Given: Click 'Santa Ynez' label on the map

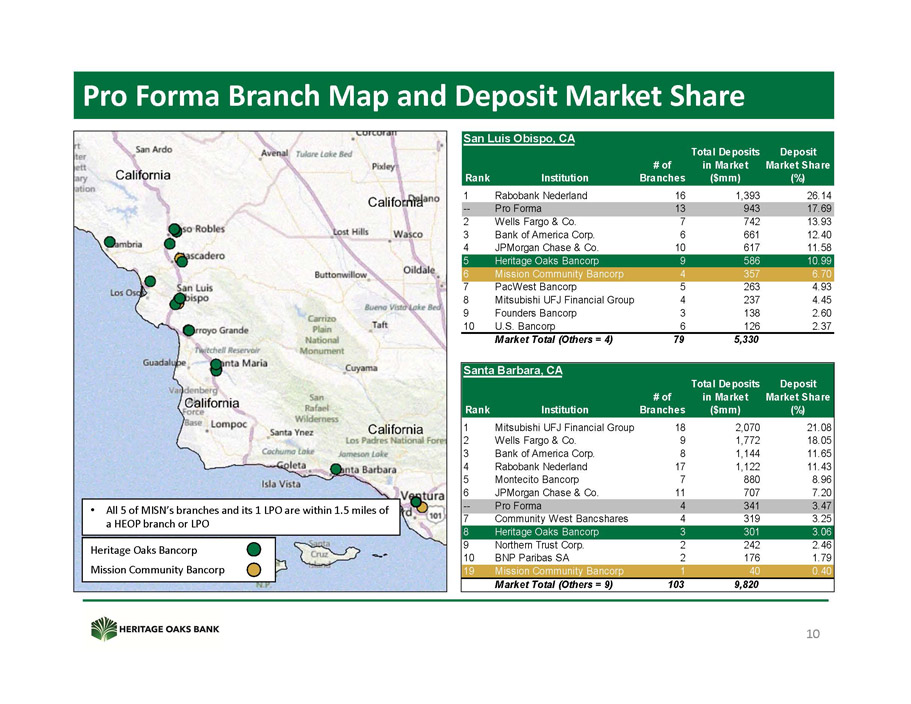Looking at the screenshot, I should click(x=292, y=432).
